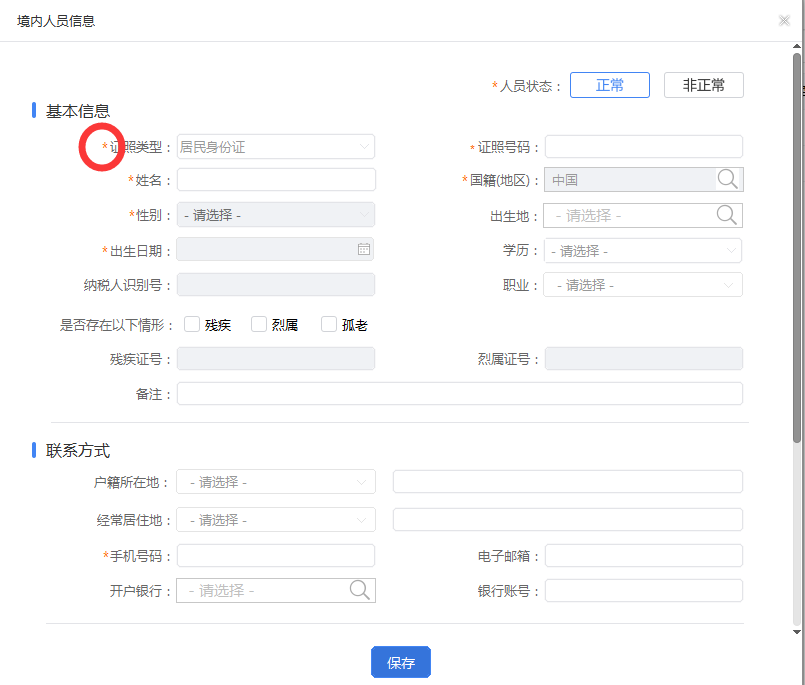Set 人员状态 to 非正常
The width and height of the screenshot is (805, 685).
704,85
